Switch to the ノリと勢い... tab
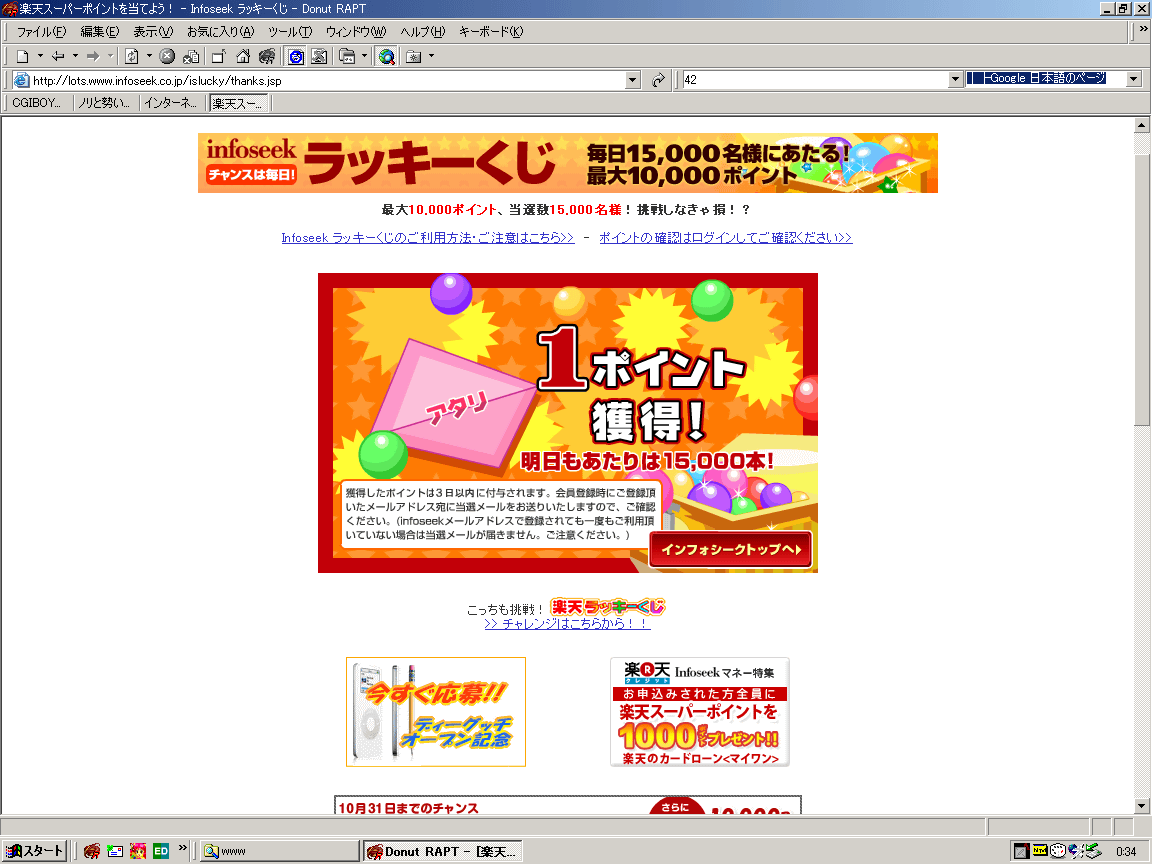This screenshot has height=864, width=1152. point(104,103)
